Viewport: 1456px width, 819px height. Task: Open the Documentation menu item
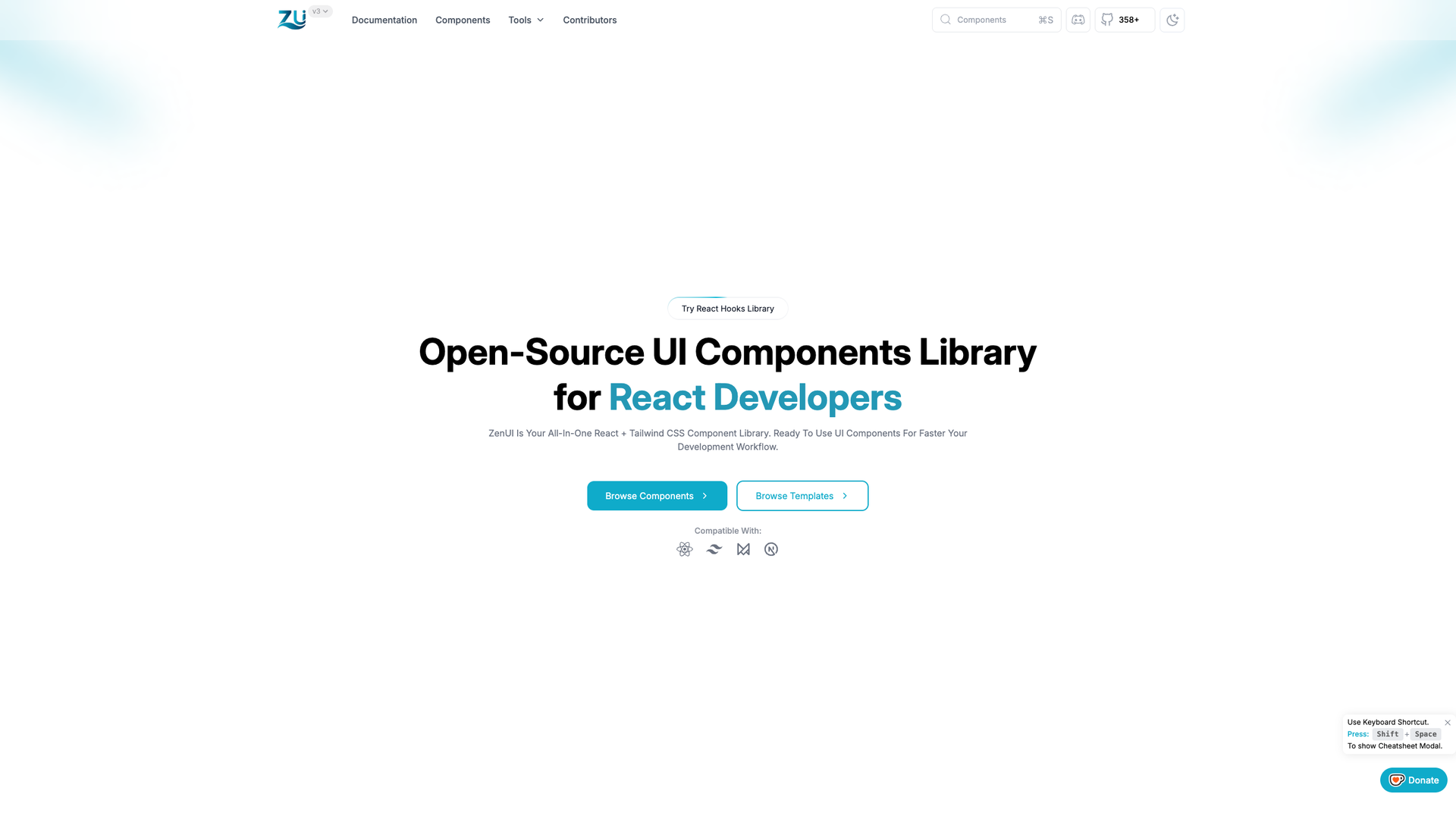(x=384, y=20)
